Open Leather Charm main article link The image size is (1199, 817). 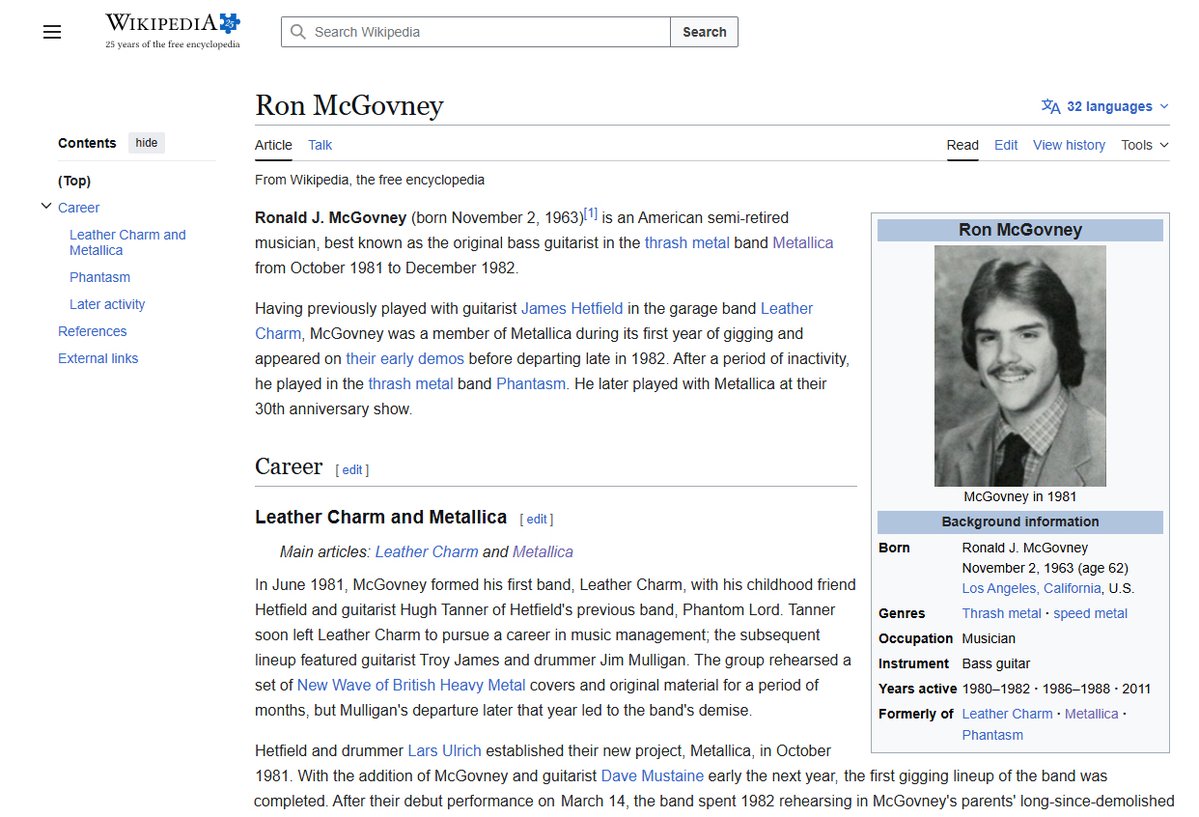(x=427, y=552)
